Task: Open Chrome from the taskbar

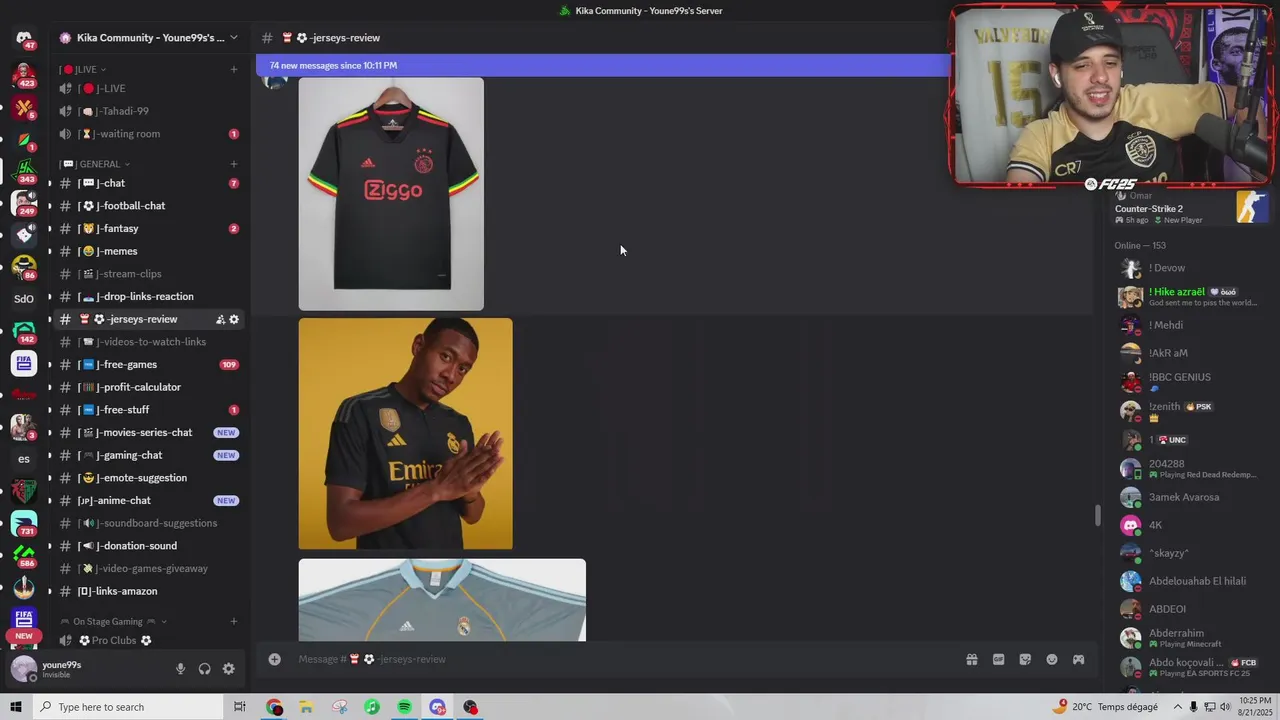Action: point(274,707)
